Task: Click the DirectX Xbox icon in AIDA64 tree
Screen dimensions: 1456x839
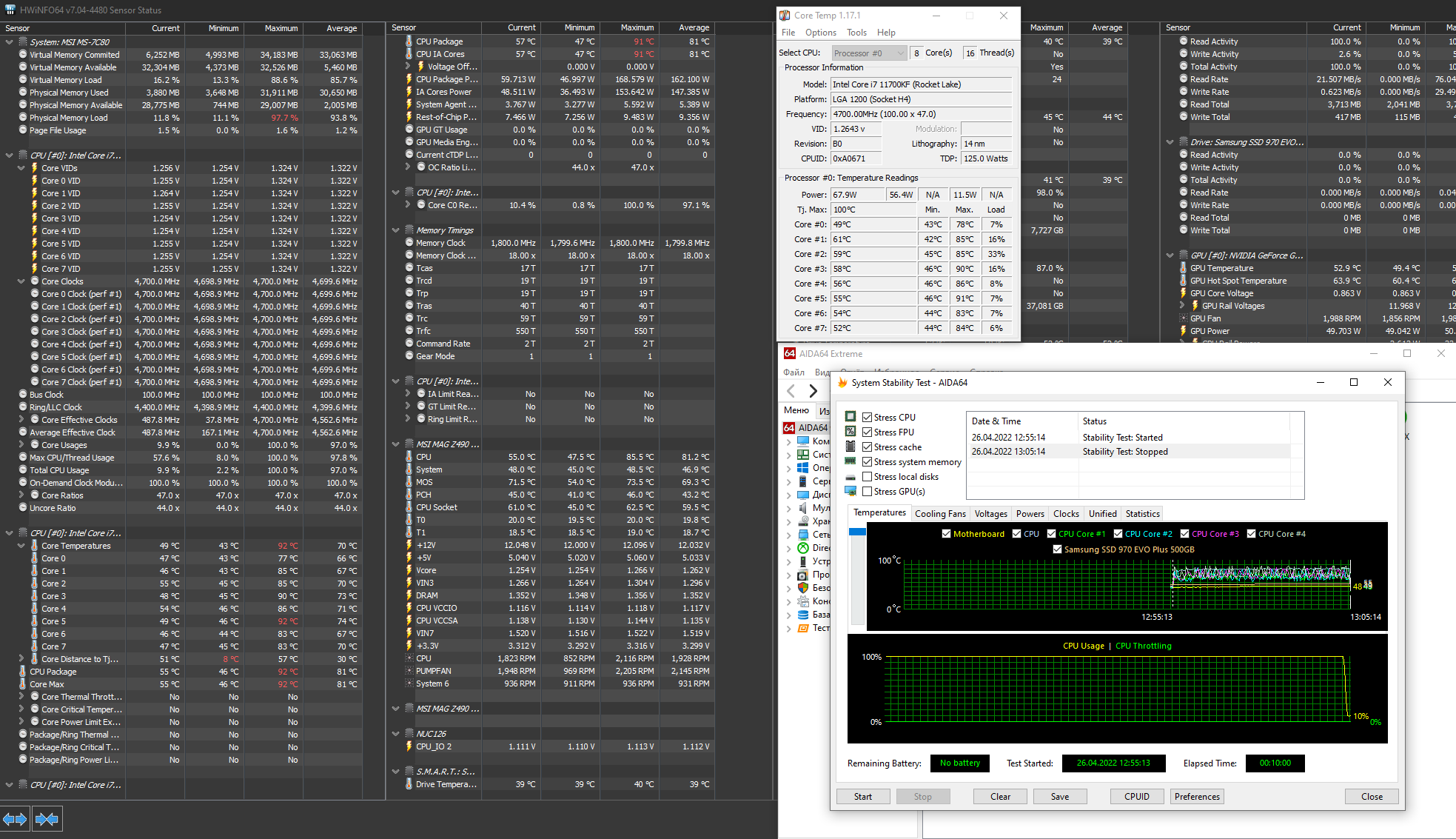Action: pyautogui.click(x=802, y=548)
